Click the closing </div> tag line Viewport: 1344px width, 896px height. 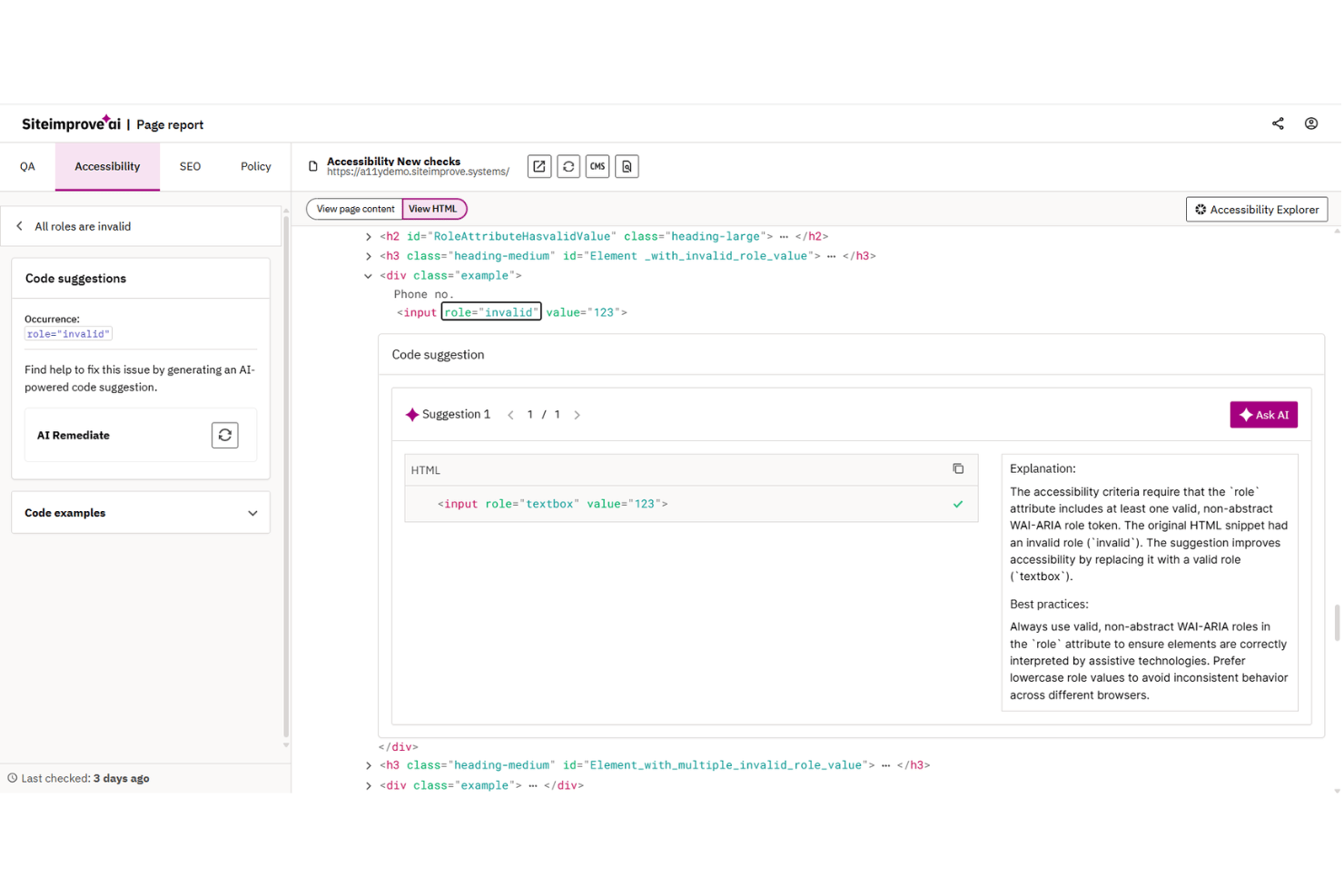398,747
